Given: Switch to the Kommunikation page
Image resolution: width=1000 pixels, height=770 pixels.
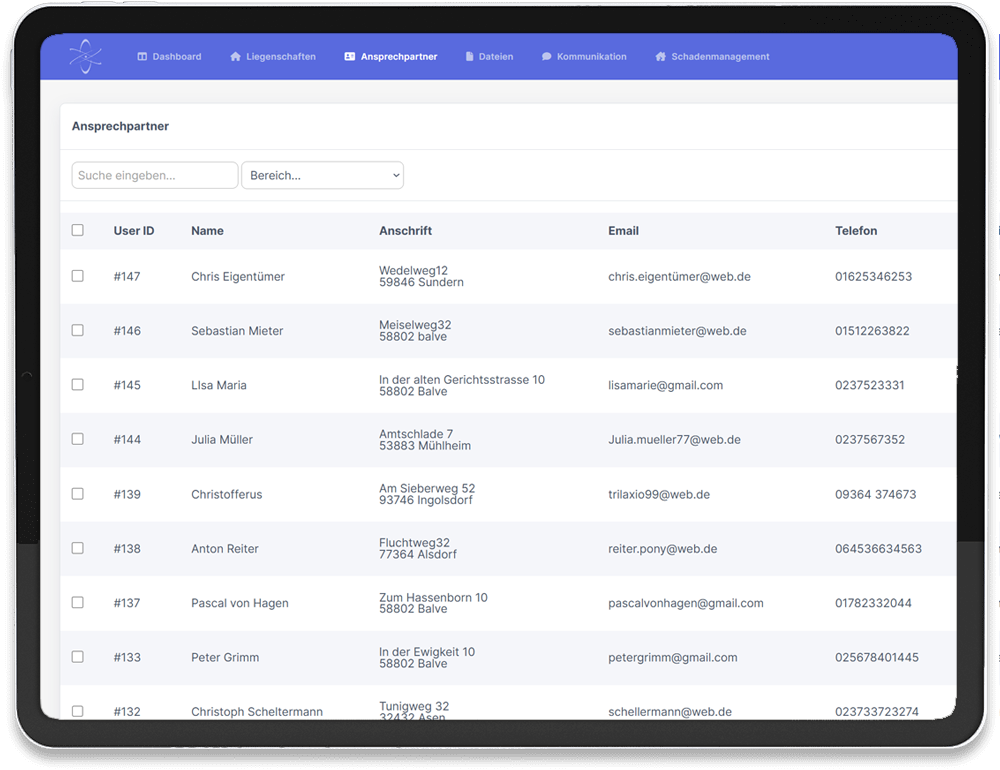Looking at the screenshot, I should pyautogui.click(x=591, y=57).
